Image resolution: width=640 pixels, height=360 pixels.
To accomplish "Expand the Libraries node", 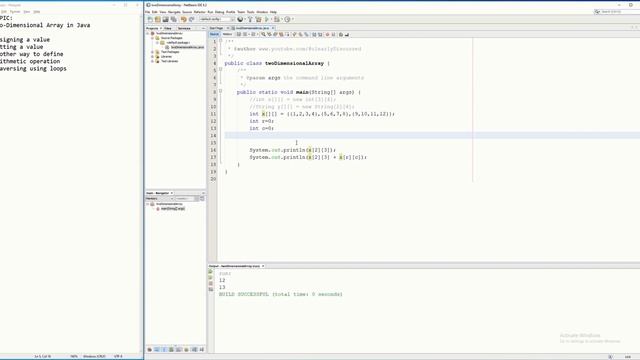I will tap(152, 57).
